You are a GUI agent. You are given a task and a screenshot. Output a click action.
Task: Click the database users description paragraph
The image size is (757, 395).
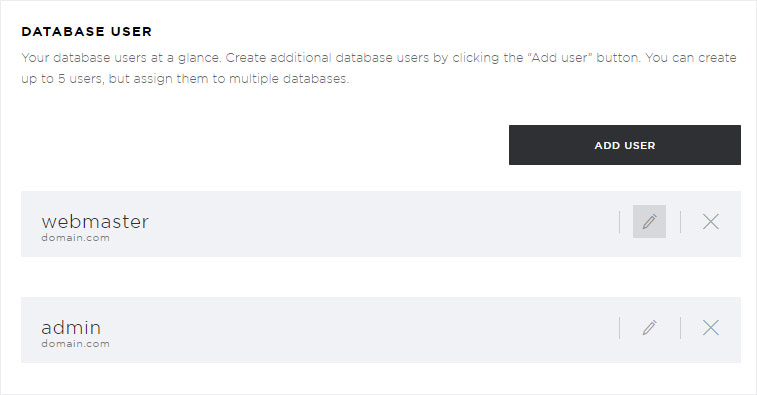(x=378, y=68)
